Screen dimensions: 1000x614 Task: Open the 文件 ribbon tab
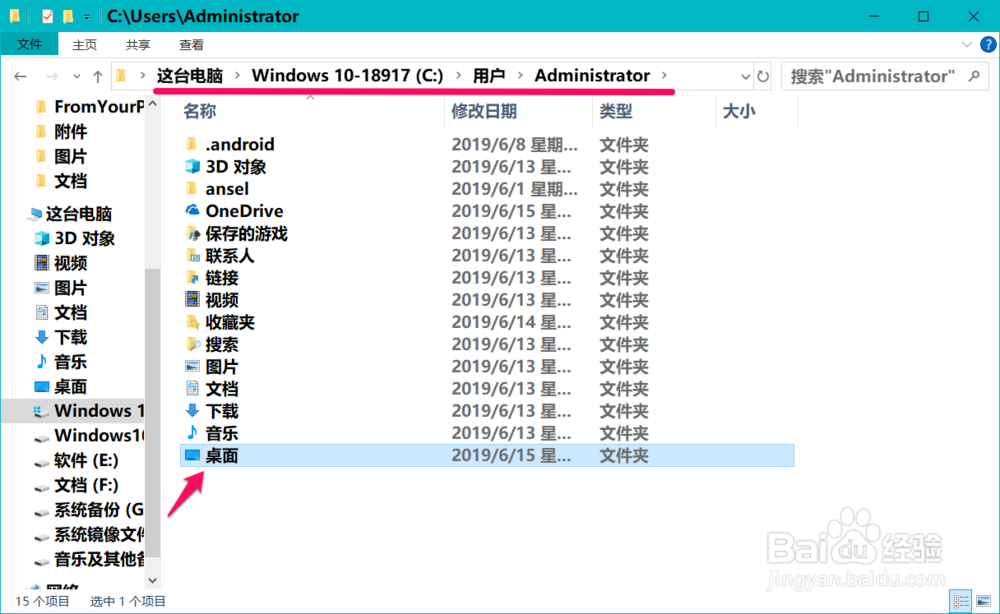pyautogui.click(x=29, y=44)
